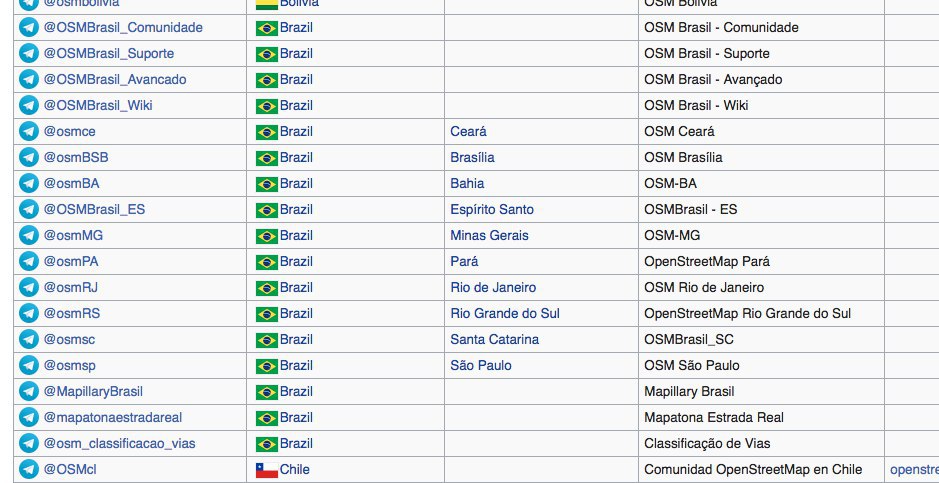This screenshot has width=939, height=483.
Task: Click Brazil flag in @osmsp row
Action: (x=266, y=366)
